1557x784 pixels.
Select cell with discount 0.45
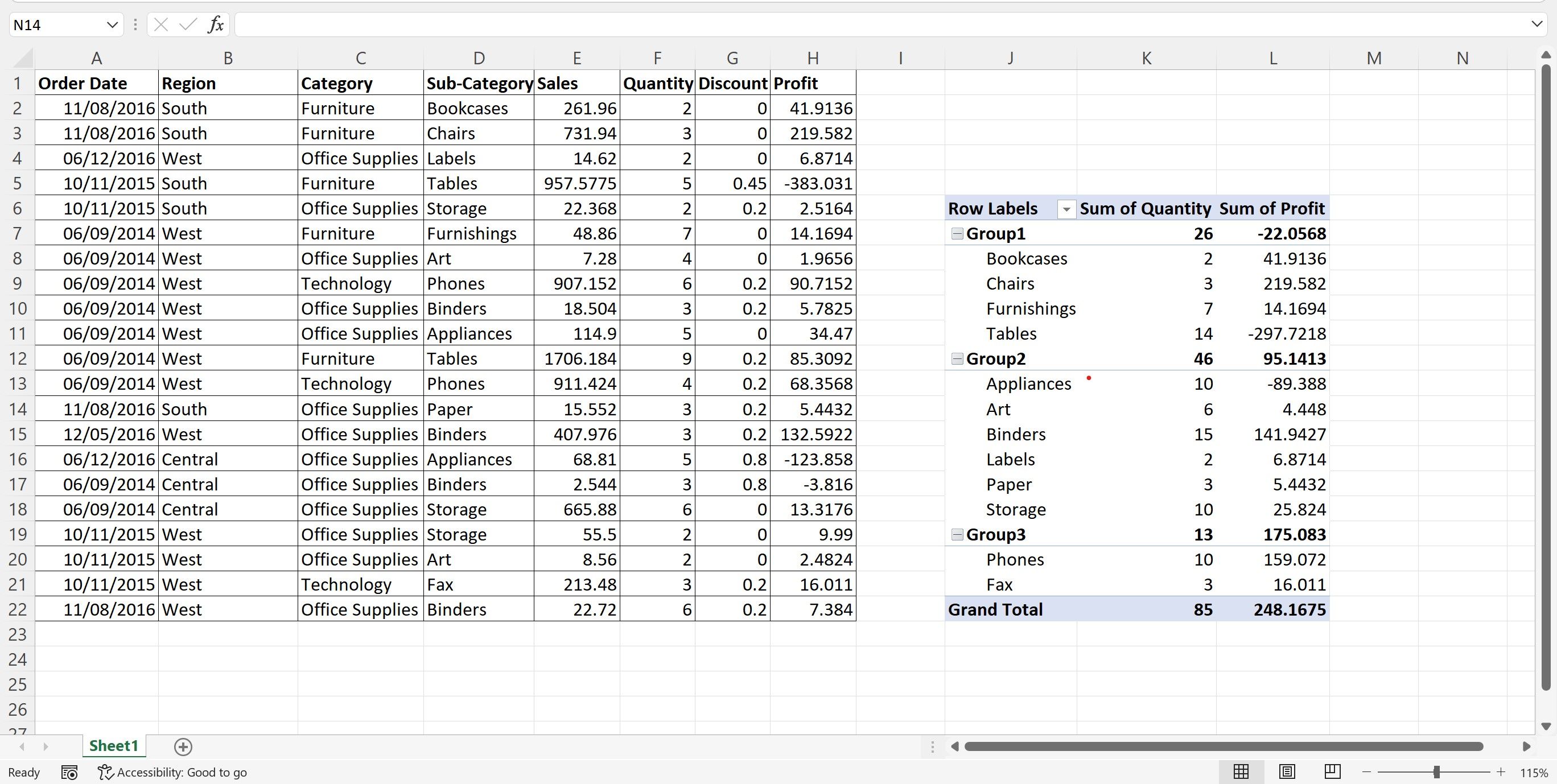(x=732, y=183)
